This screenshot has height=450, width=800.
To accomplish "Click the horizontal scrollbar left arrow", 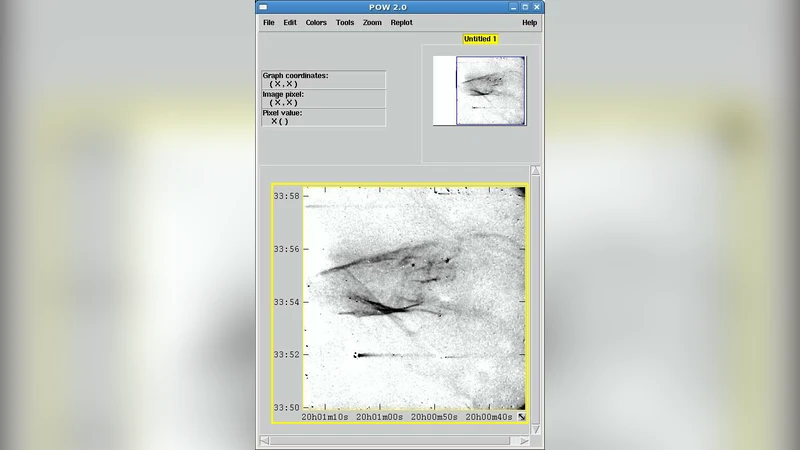I will 264,440.
